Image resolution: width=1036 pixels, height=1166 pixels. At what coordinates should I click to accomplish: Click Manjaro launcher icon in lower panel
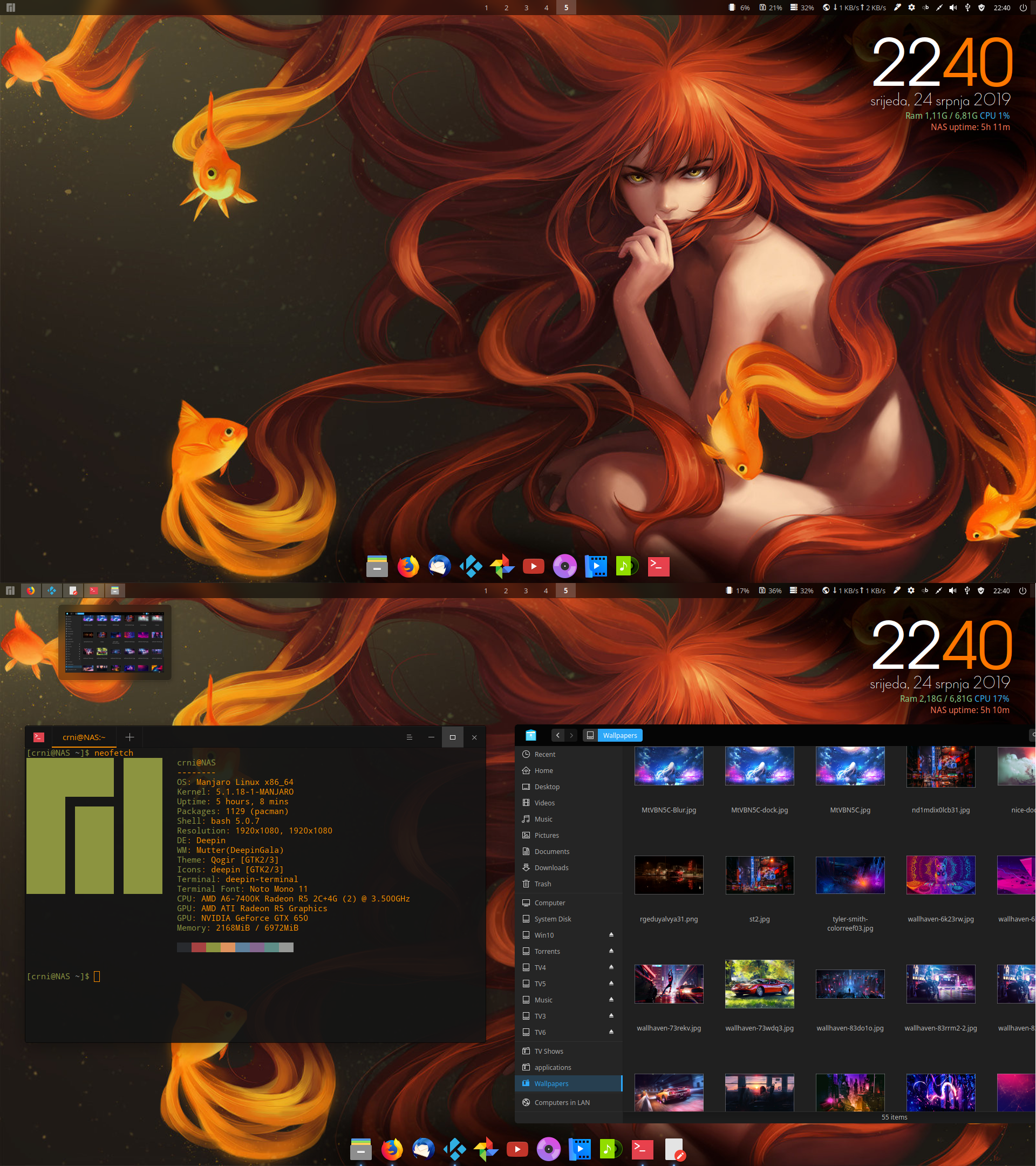click(10, 591)
